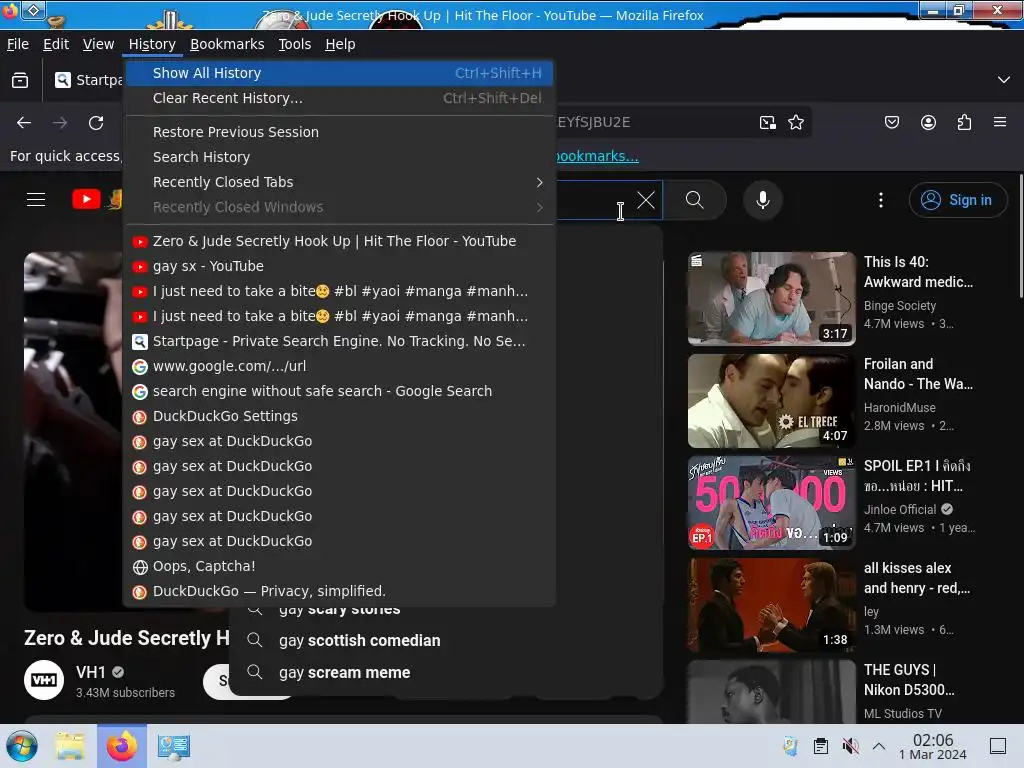Reload the current page
The width and height of the screenshot is (1024, 768).
(x=96, y=123)
